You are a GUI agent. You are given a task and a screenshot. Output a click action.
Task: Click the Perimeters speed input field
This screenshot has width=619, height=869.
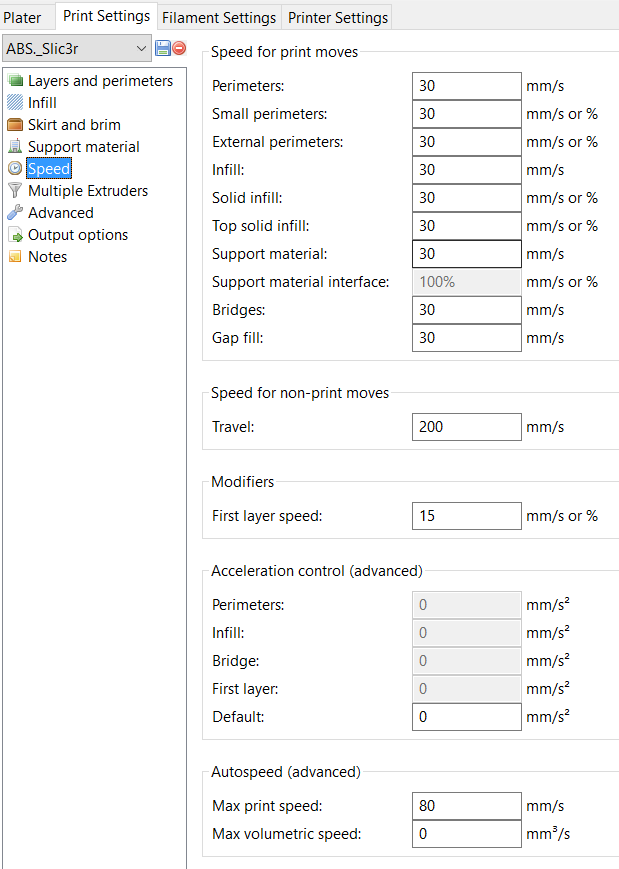coord(466,86)
